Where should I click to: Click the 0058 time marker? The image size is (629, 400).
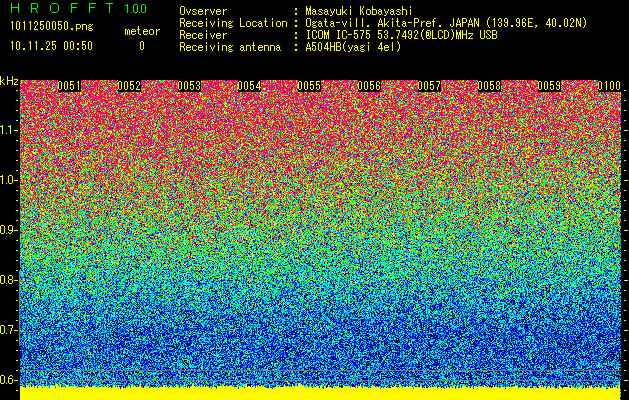click(x=489, y=86)
